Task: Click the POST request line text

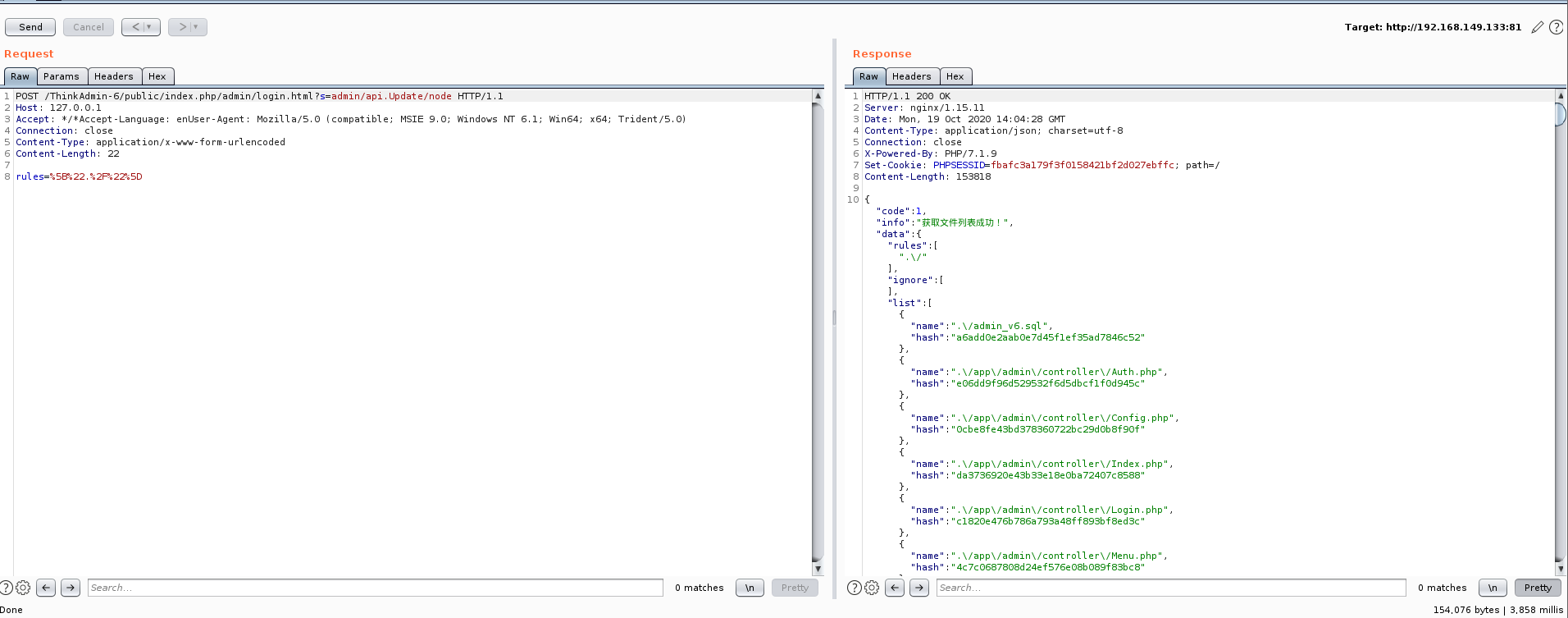Action: (259, 96)
